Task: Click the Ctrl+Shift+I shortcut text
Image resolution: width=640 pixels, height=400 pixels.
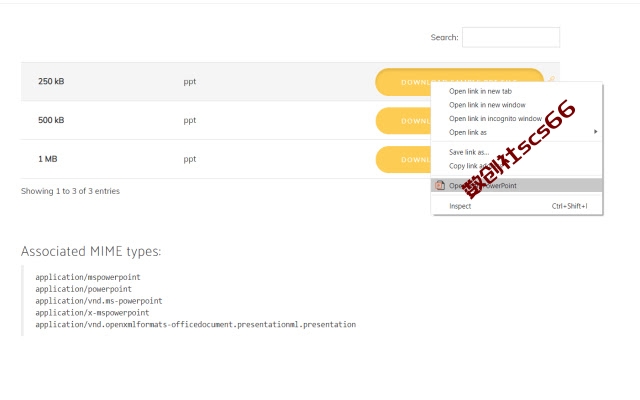Action: pyautogui.click(x=569, y=206)
